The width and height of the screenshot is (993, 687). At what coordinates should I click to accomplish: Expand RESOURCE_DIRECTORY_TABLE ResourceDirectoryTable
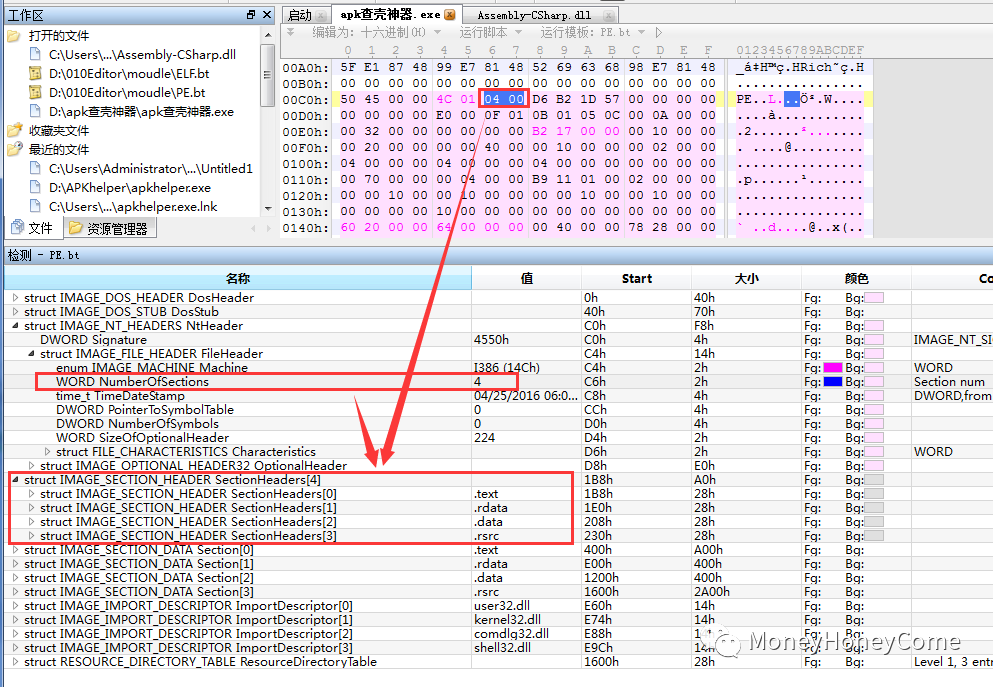(15, 662)
